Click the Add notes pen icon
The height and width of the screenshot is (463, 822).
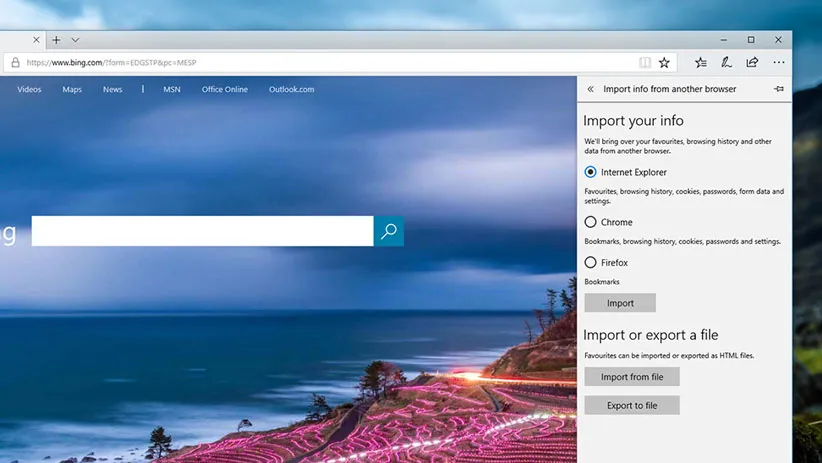pos(726,62)
